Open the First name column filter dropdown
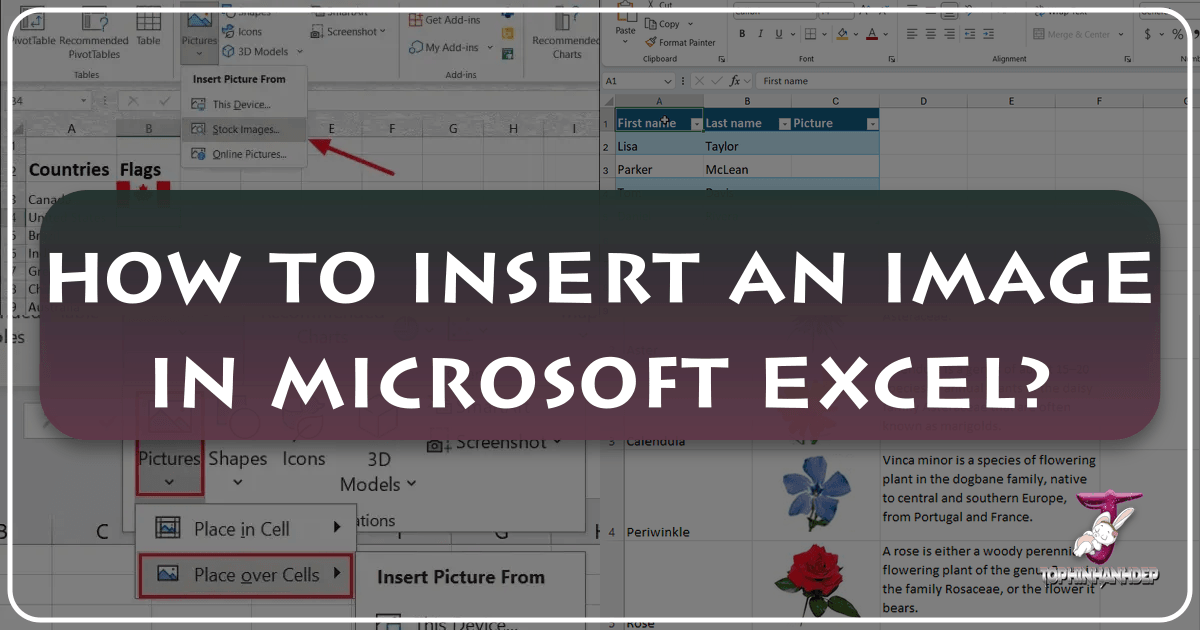Screen dimensions: 1200x630 tap(696, 123)
